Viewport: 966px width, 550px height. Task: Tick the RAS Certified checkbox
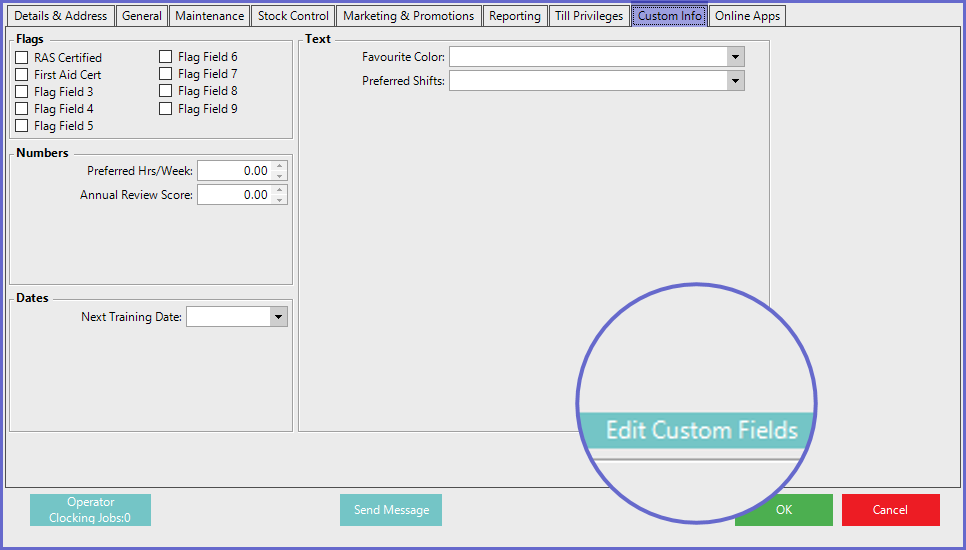click(x=22, y=58)
